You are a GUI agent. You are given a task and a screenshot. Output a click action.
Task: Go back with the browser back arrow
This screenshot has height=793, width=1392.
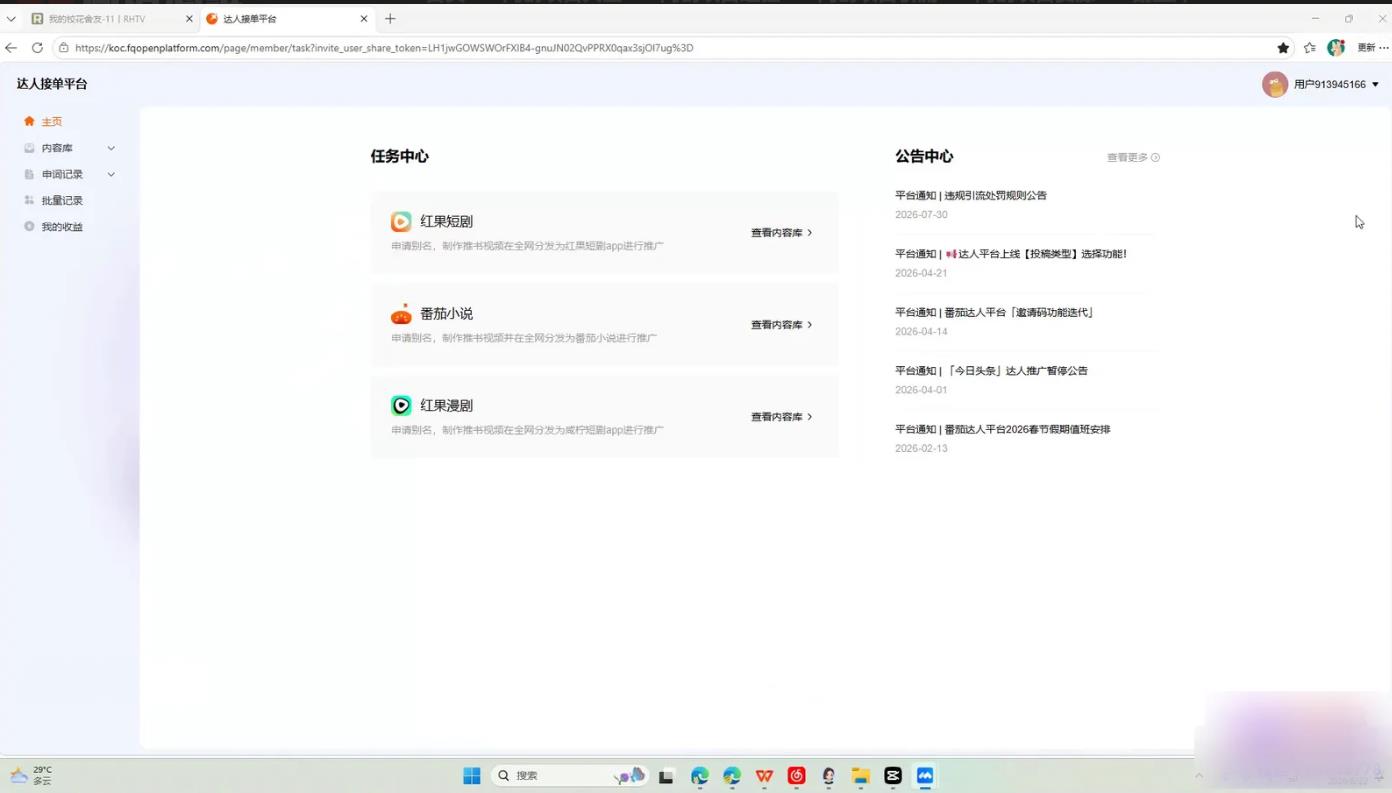click(11, 47)
